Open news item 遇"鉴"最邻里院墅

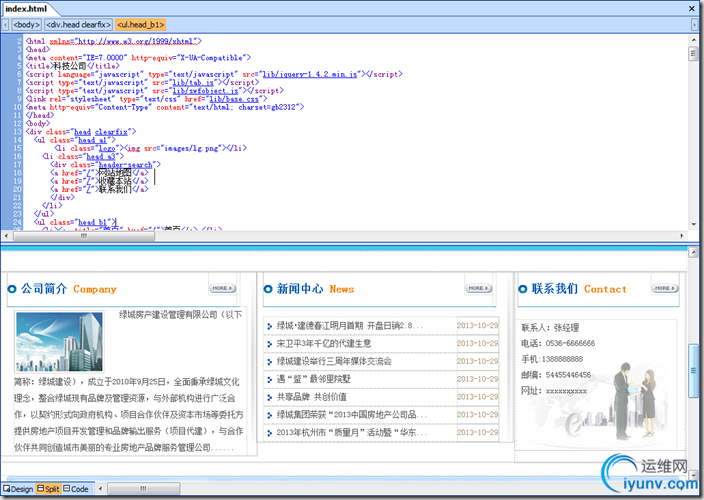click(313, 379)
